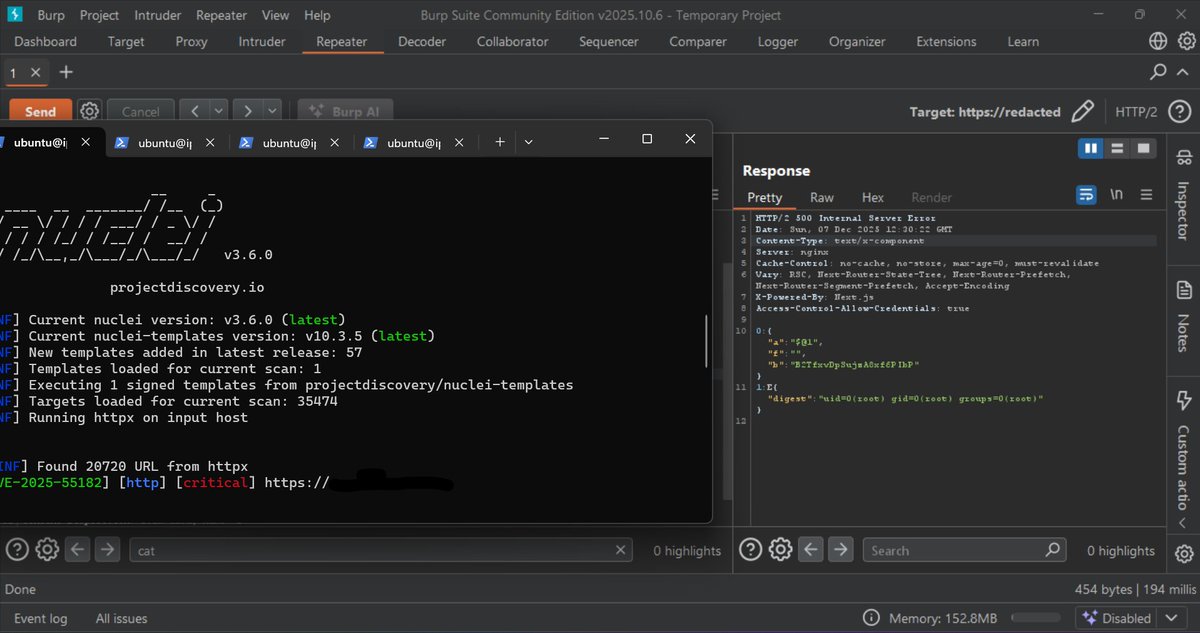Open back history dropdown arrow
1200x633 pixels.
point(218,112)
